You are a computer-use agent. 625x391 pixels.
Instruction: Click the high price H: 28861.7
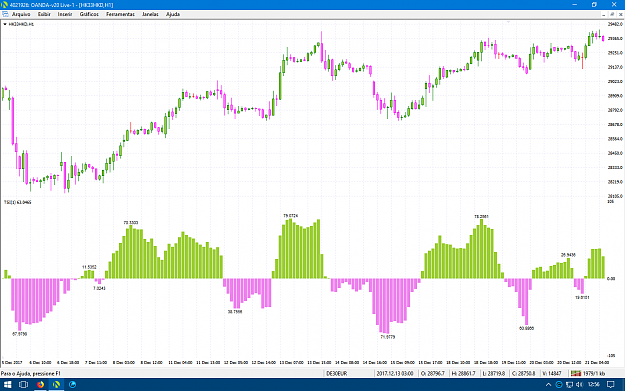click(464, 373)
